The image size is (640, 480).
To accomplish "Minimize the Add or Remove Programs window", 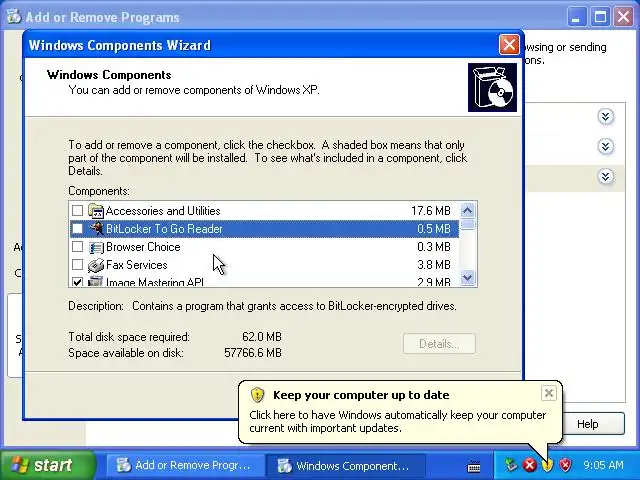I will [576, 17].
